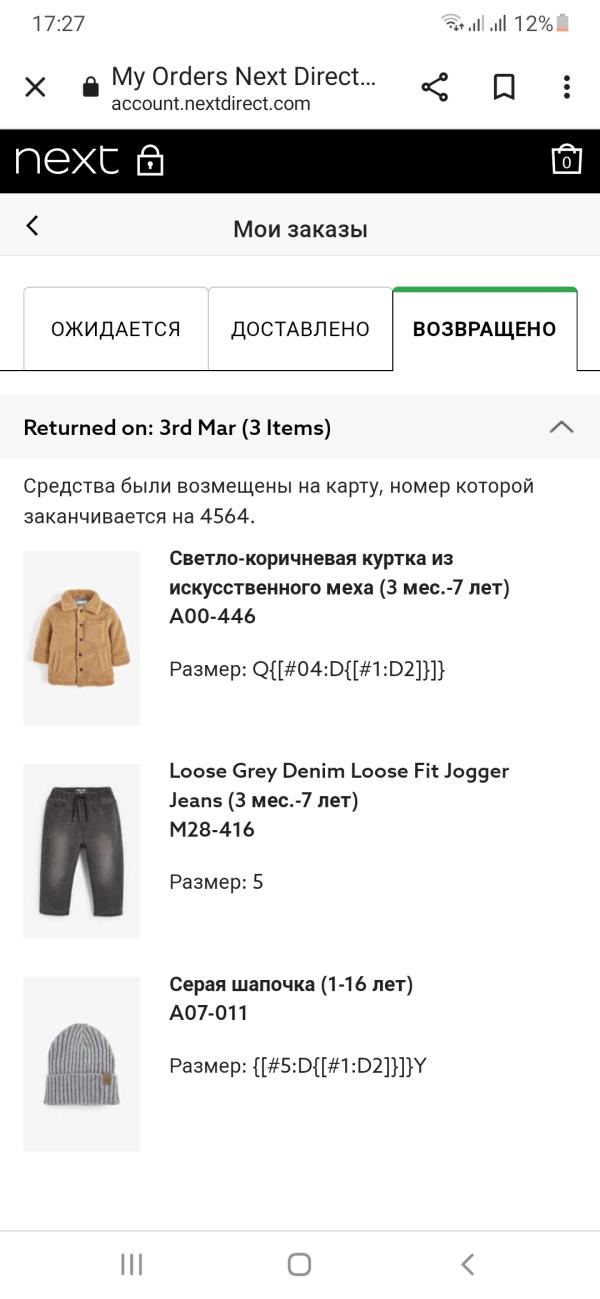Tap the Loose Grey Denim Jogger Jeans title

click(x=339, y=785)
